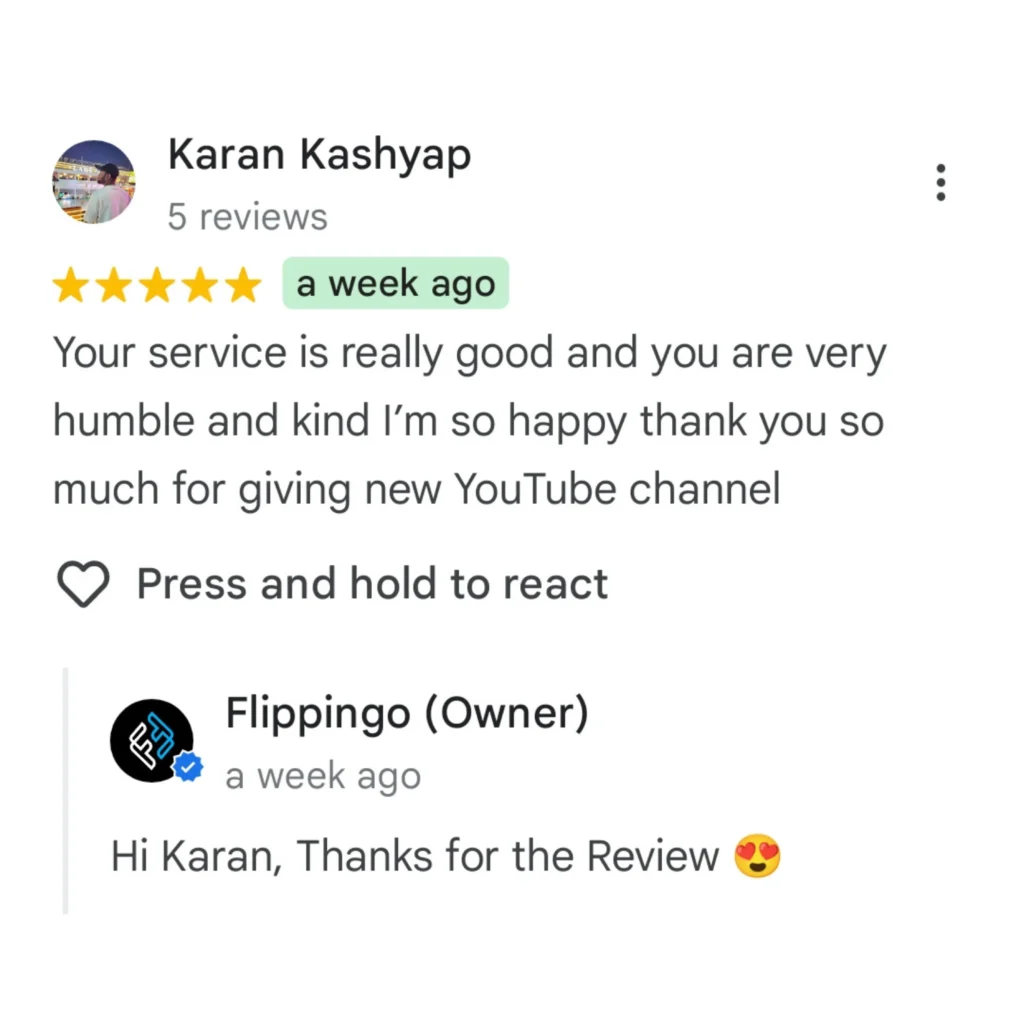Screen dimensions: 1024x1024
Task: Open the three-dot options menu
Action: [x=940, y=182]
